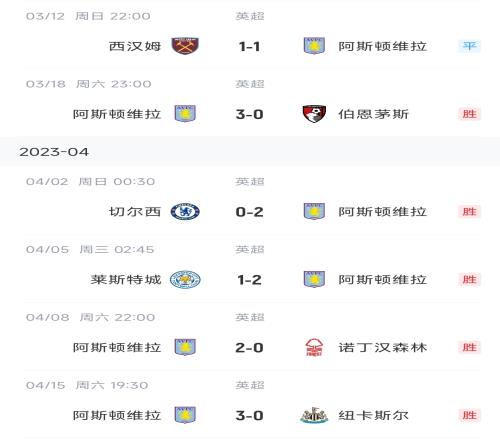Open team name 诺丁汉森林

tap(383, 347)
